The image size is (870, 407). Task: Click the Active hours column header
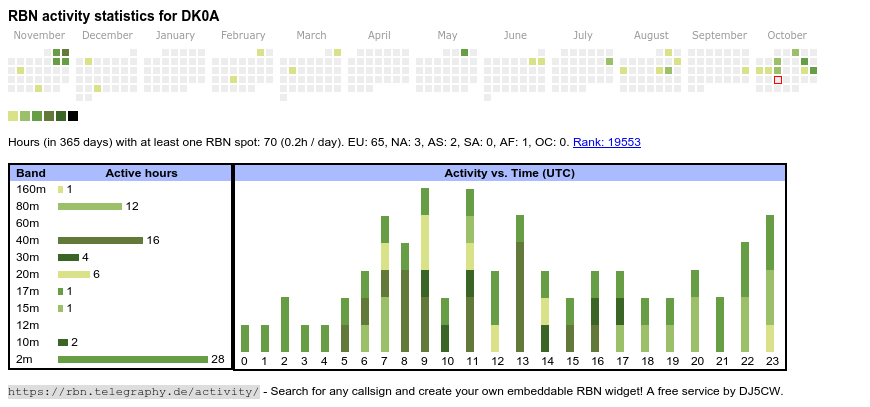(x=141, y=173)
